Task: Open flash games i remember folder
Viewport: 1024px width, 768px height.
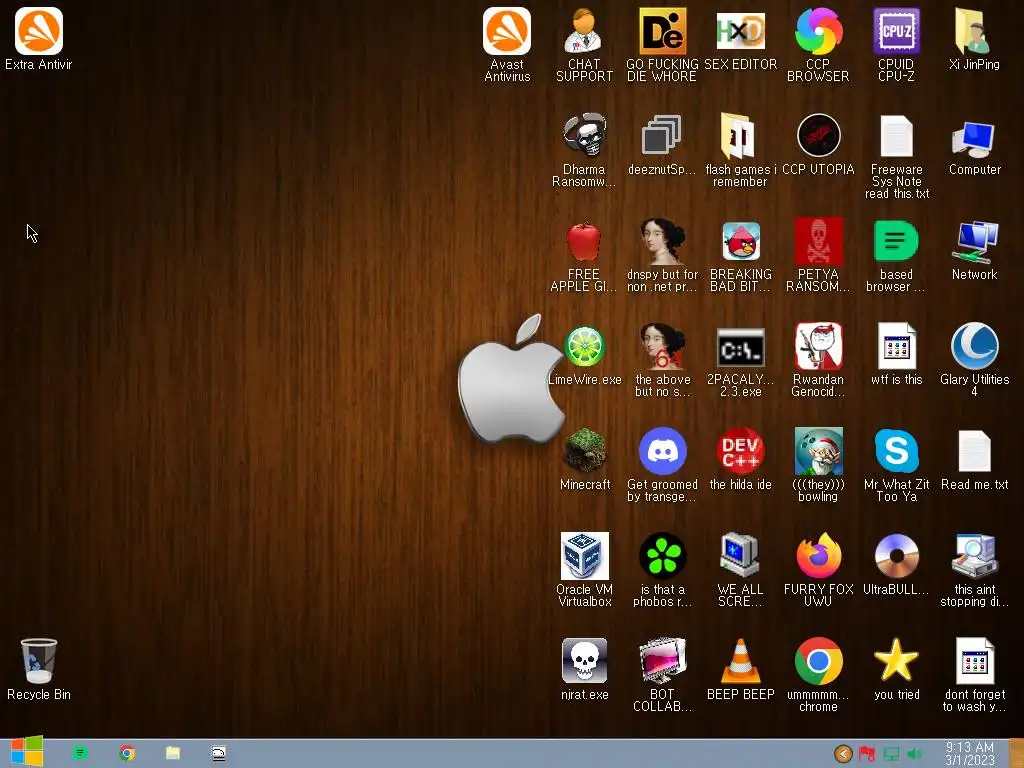Action: (740, 150)
